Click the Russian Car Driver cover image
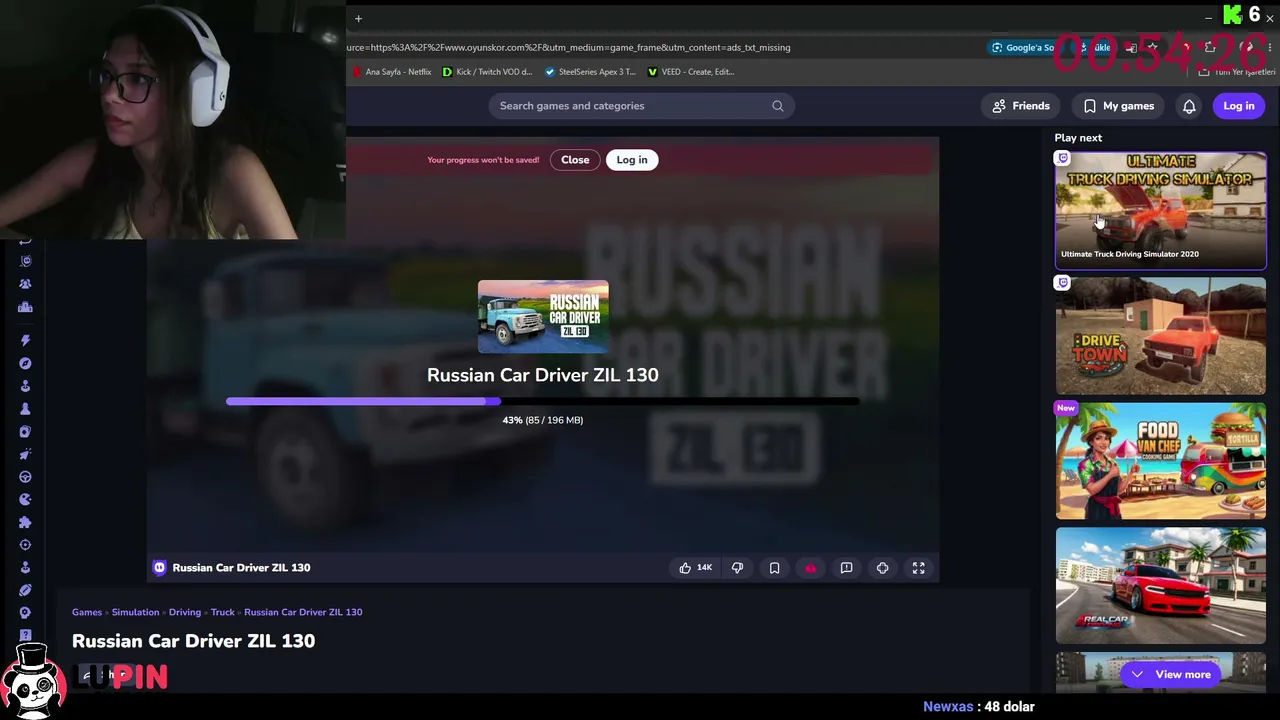 [543, 317]
